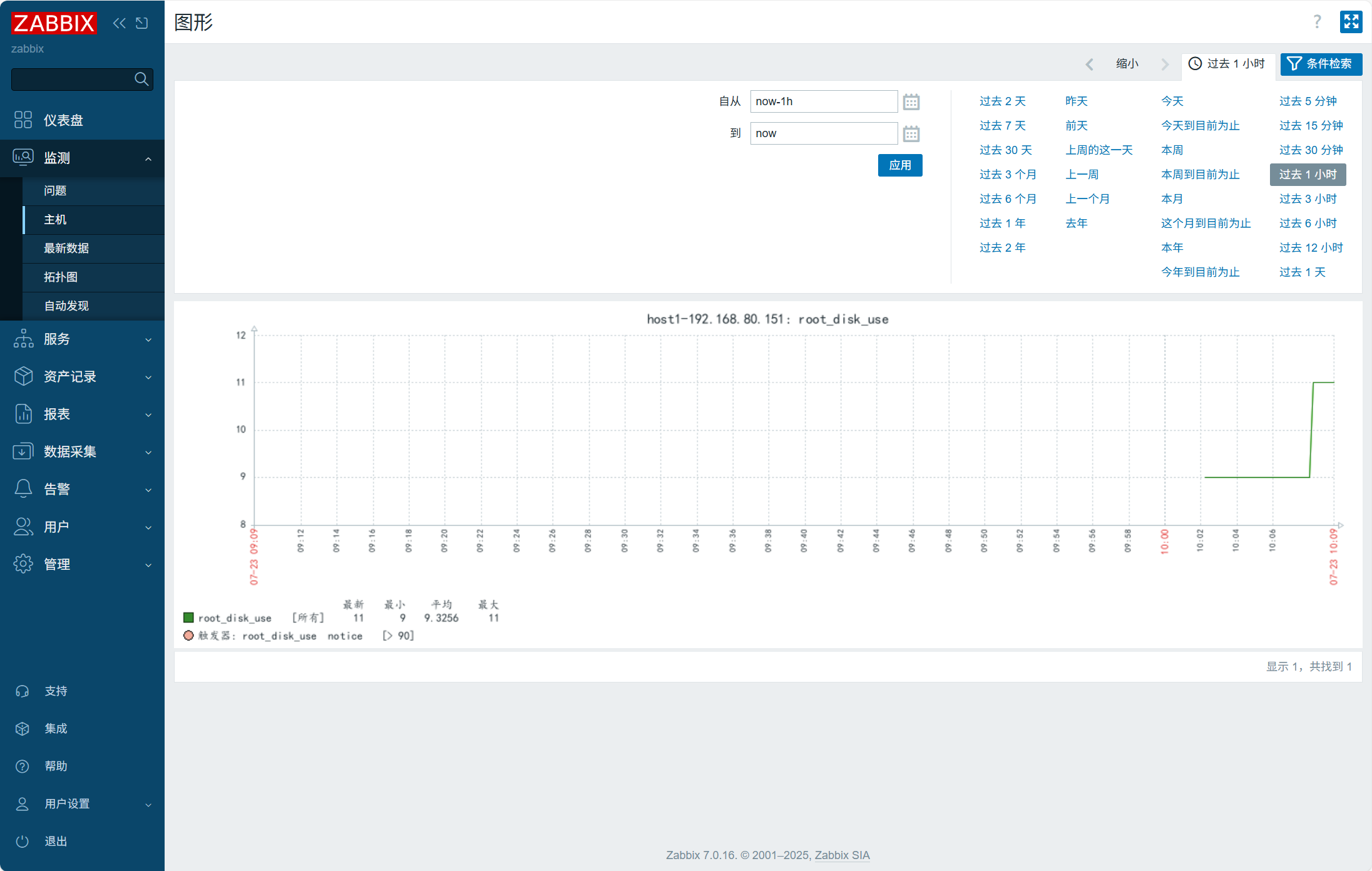Open the 仪表盘 dashboard icon

tap(23, 120)
